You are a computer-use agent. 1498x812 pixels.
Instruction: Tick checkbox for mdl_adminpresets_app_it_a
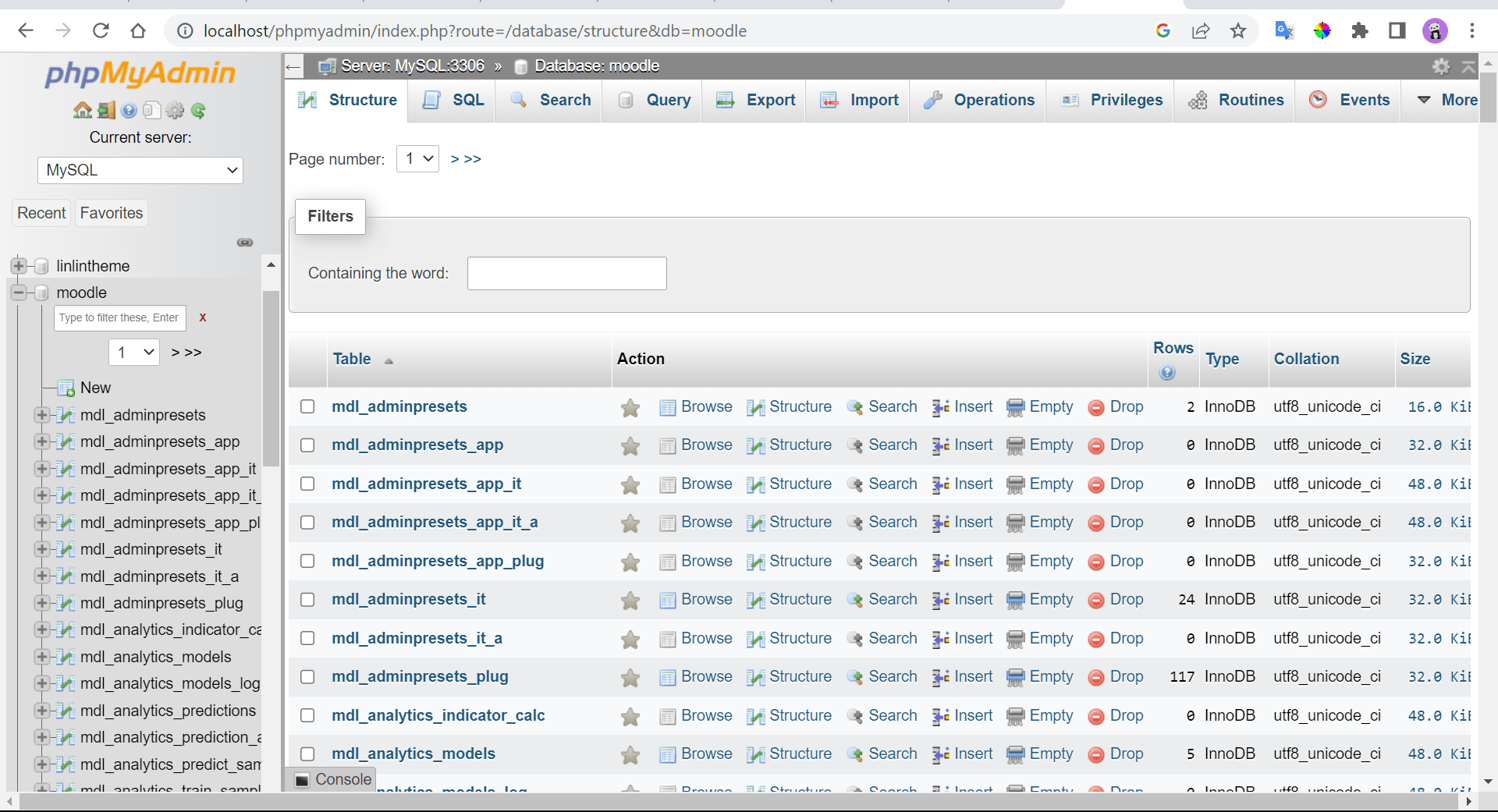[307, 522]
